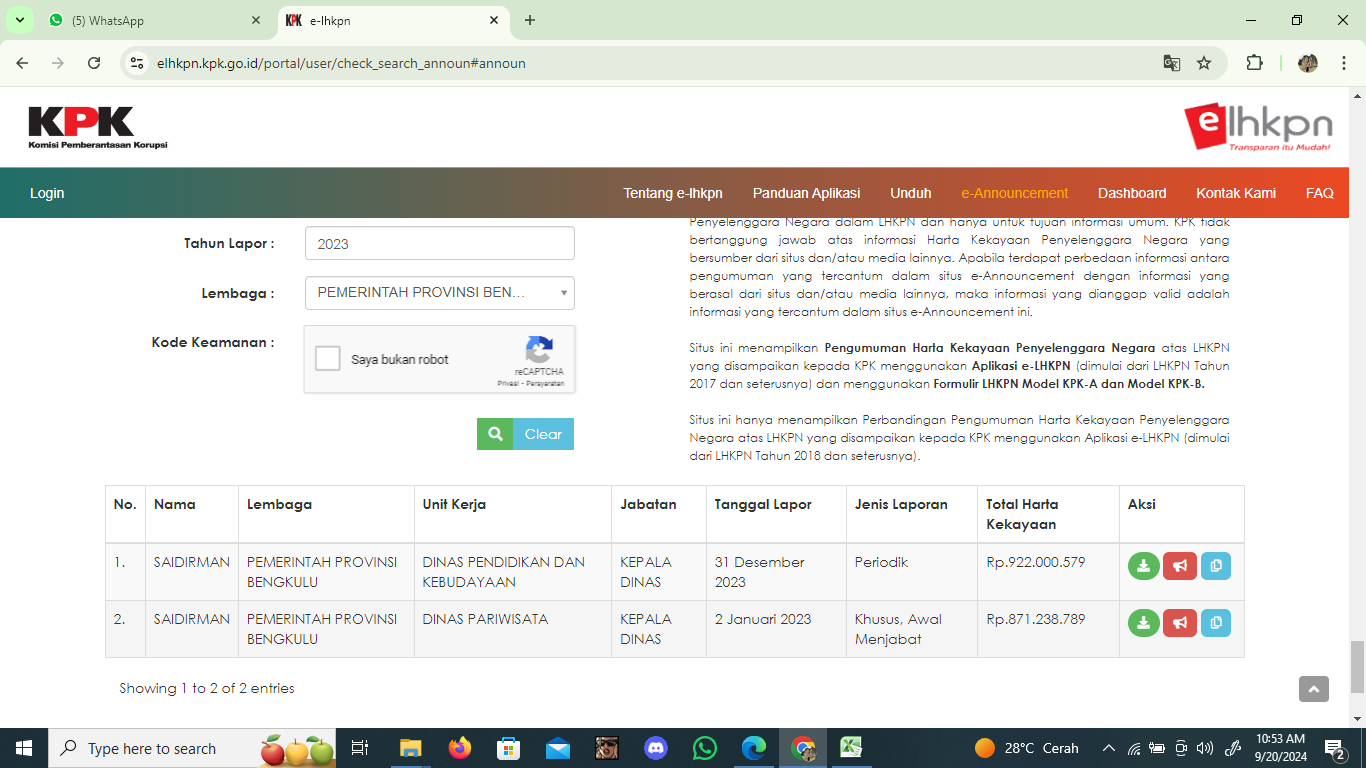Check the Saya bukan robot reCAPTCHA box
The image size is (1366, 768).
coord(328,359)
